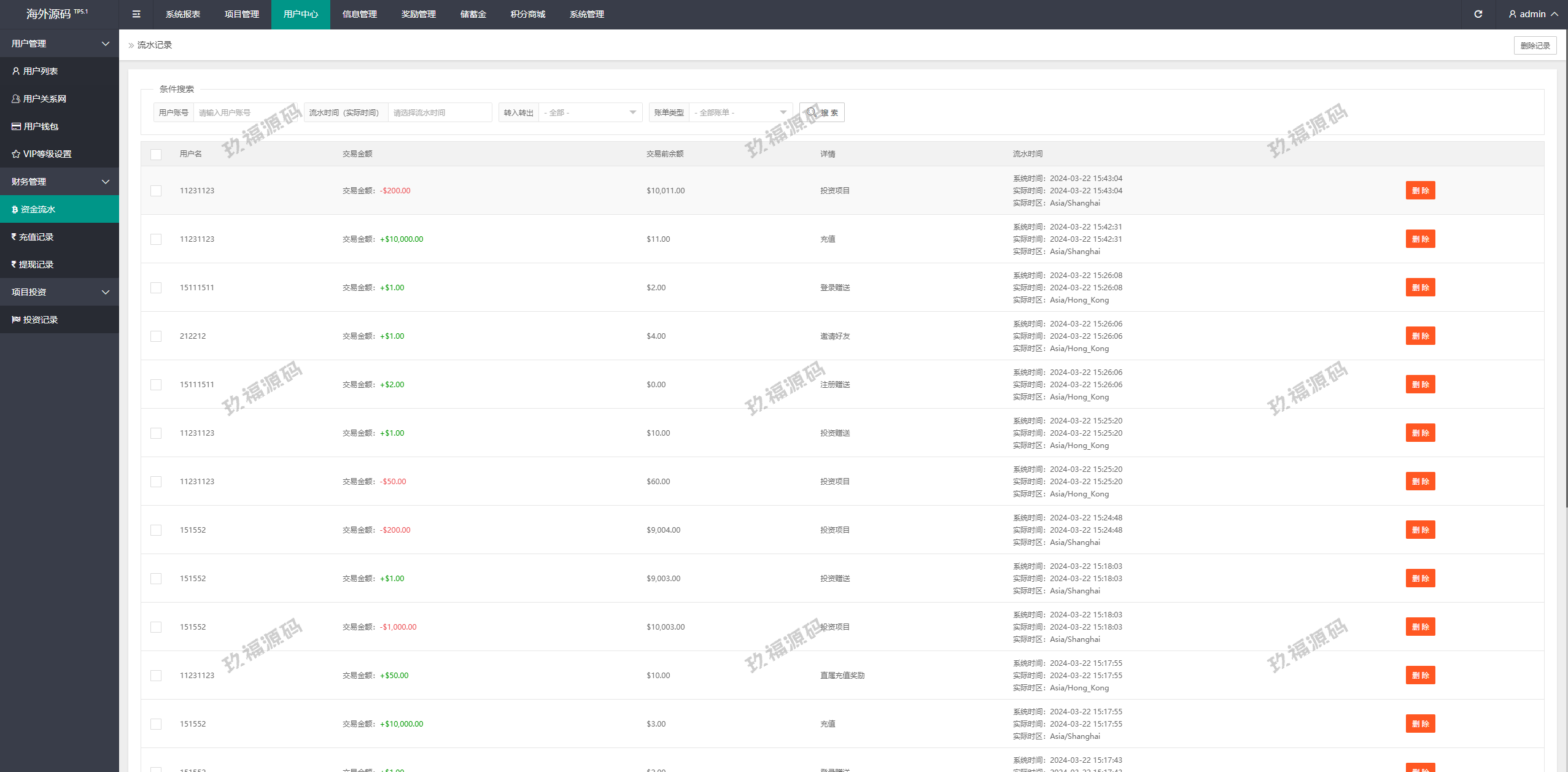This screenshot has height=772, width=1568.
Task: Check the first row 11231123 checkbox
Action: point(156,191)
